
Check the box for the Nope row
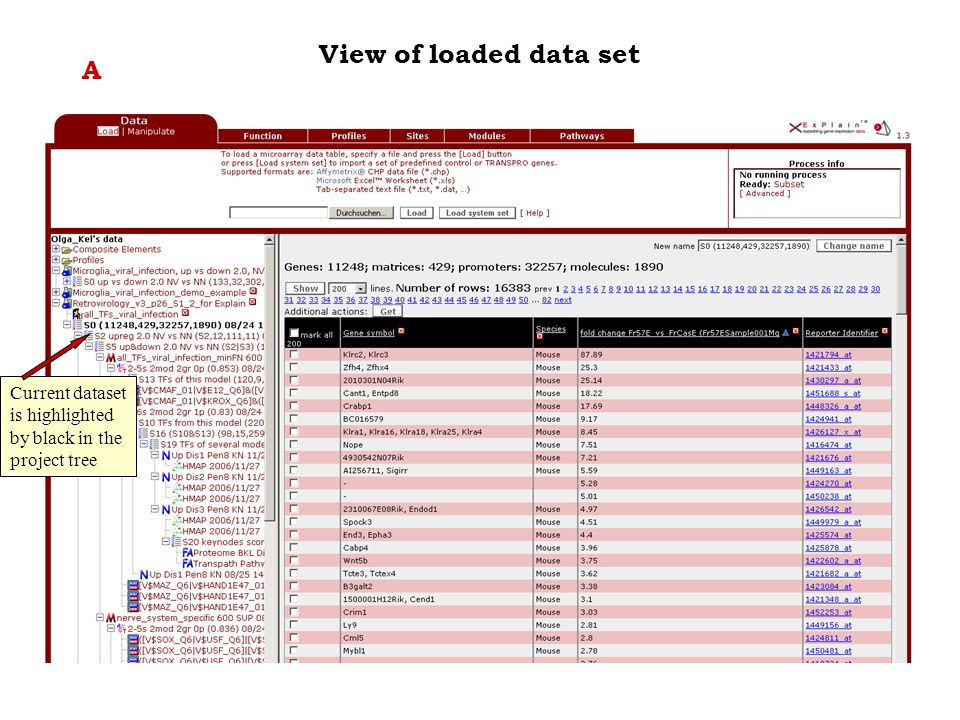294,444
